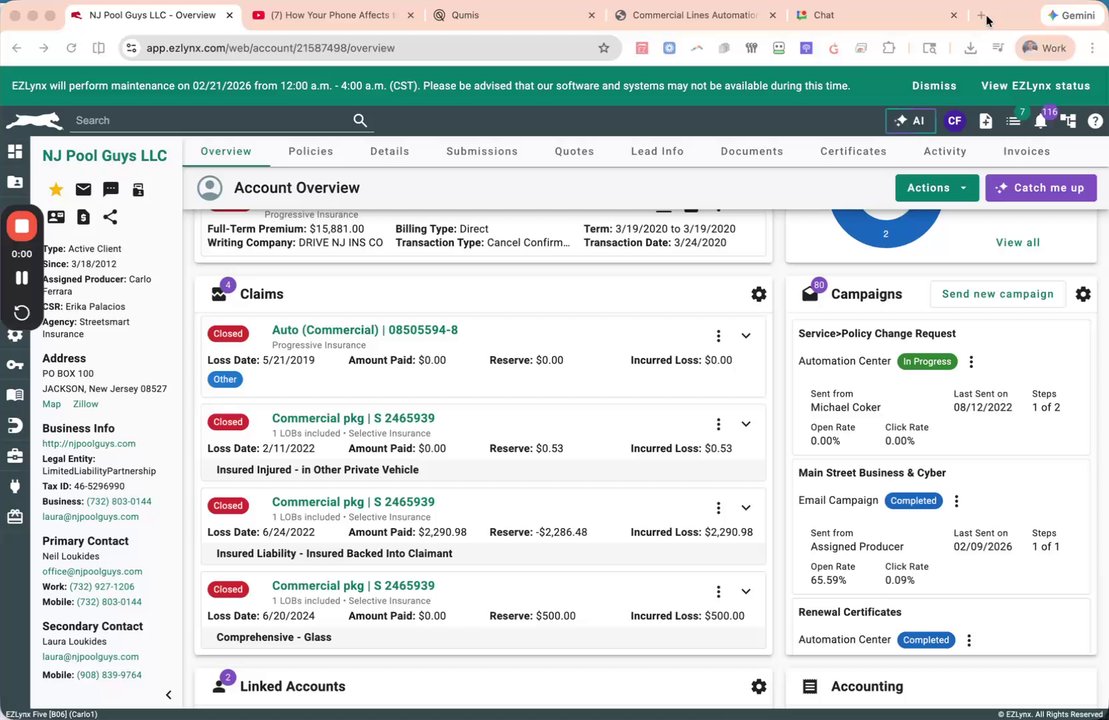
Task: Expand the claim with loss date 6/24/2022
Action: click(745, 508)
